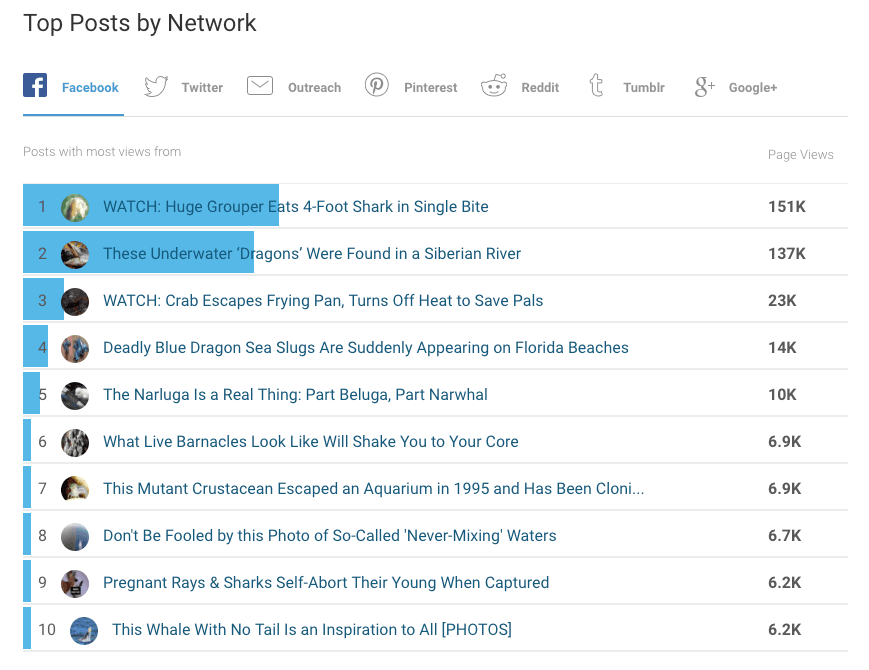Click the Page Views column header
The height and width of the screenshot is (670, 869).
pos(800,155)
